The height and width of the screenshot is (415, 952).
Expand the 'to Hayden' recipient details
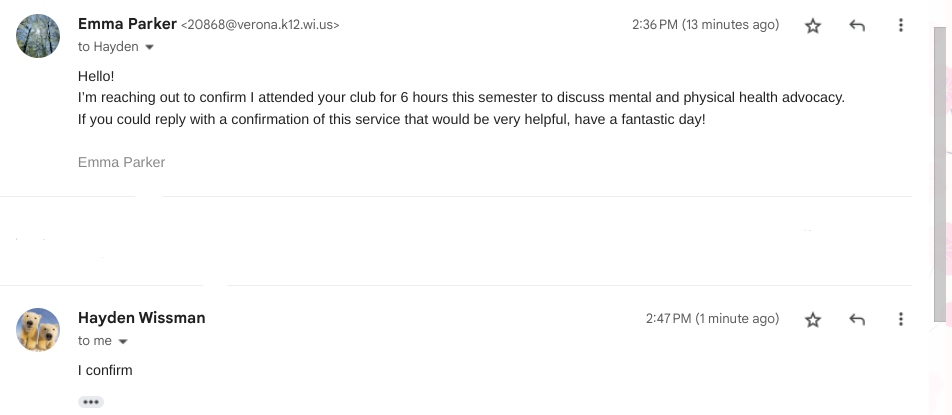(150, 47)
